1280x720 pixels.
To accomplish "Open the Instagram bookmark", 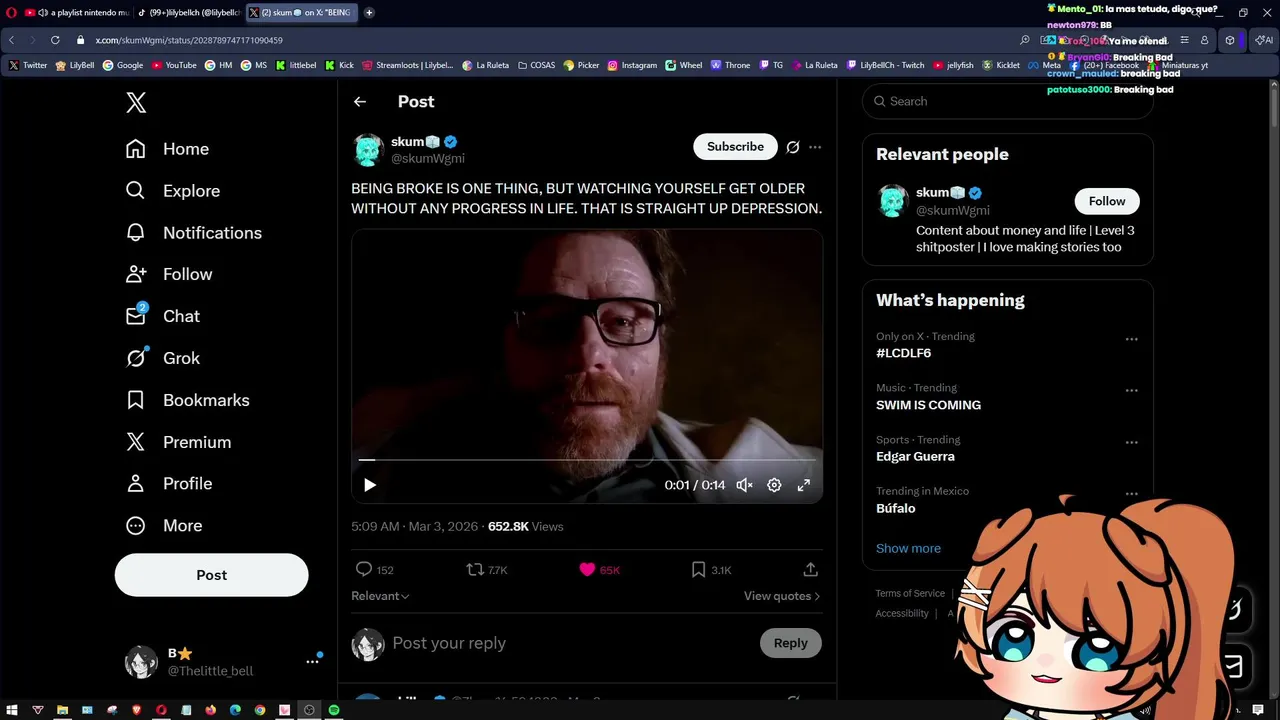I will [632, 65].
